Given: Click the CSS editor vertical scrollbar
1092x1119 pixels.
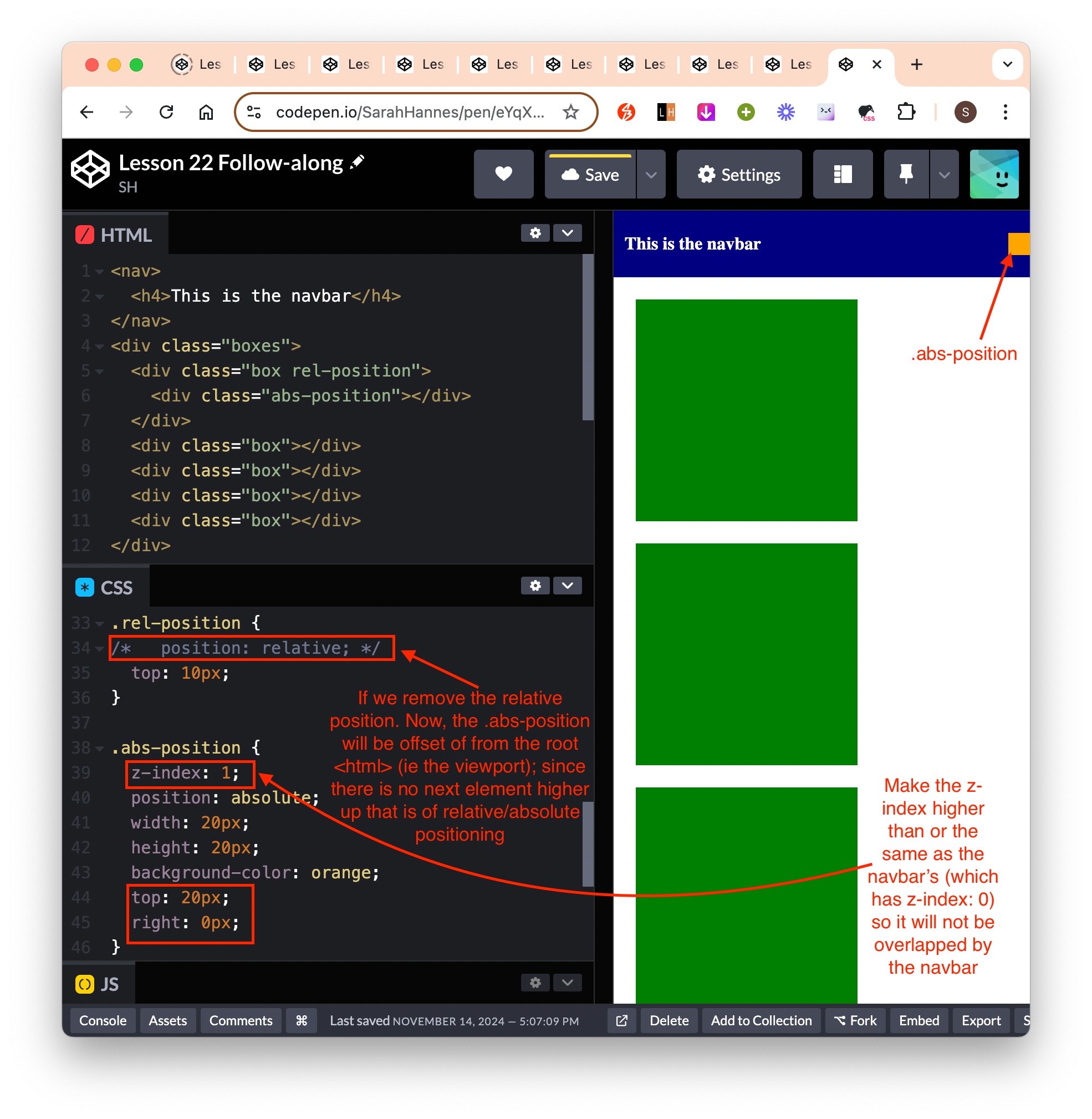Looking at the screenshot, I should pyautogui.click(x=587, y=843).
